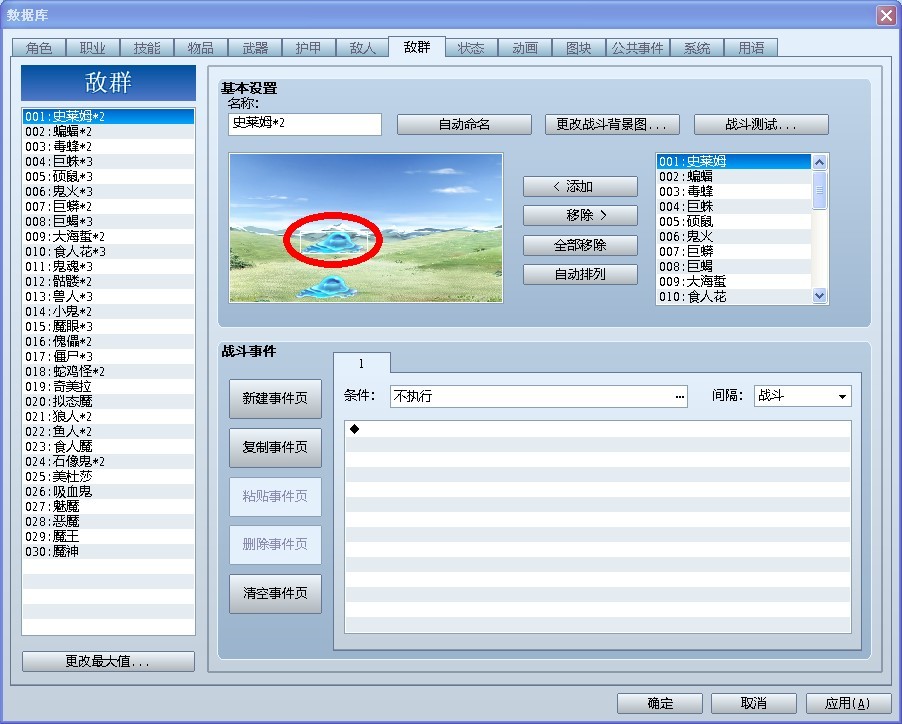
Task: Click the first event command line ◆
Action: pos(598,429)
